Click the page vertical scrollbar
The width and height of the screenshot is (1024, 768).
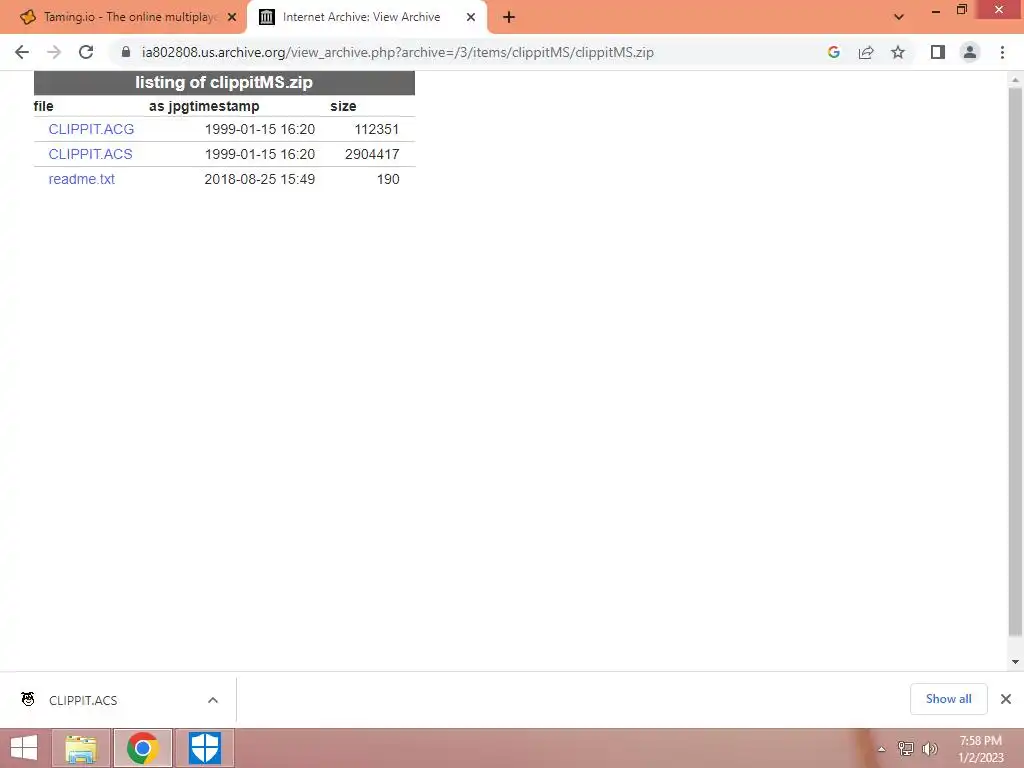point(1015,361)
